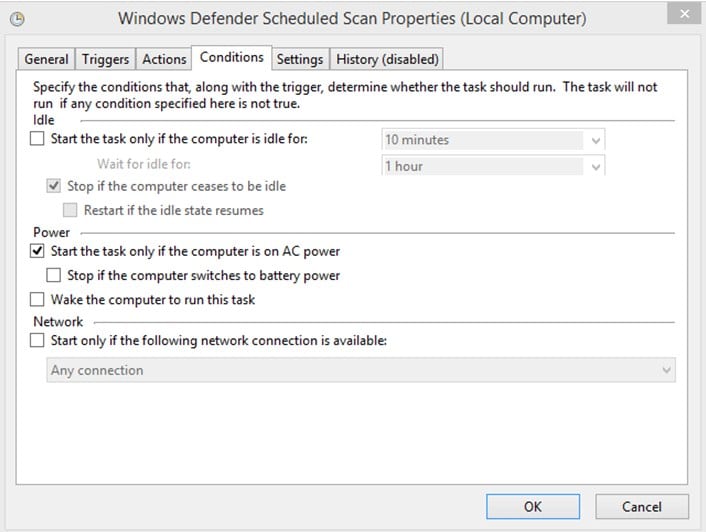Click the 'Power' section heading
The height and width of the screenshot is (532, 706).
[51, 232]
